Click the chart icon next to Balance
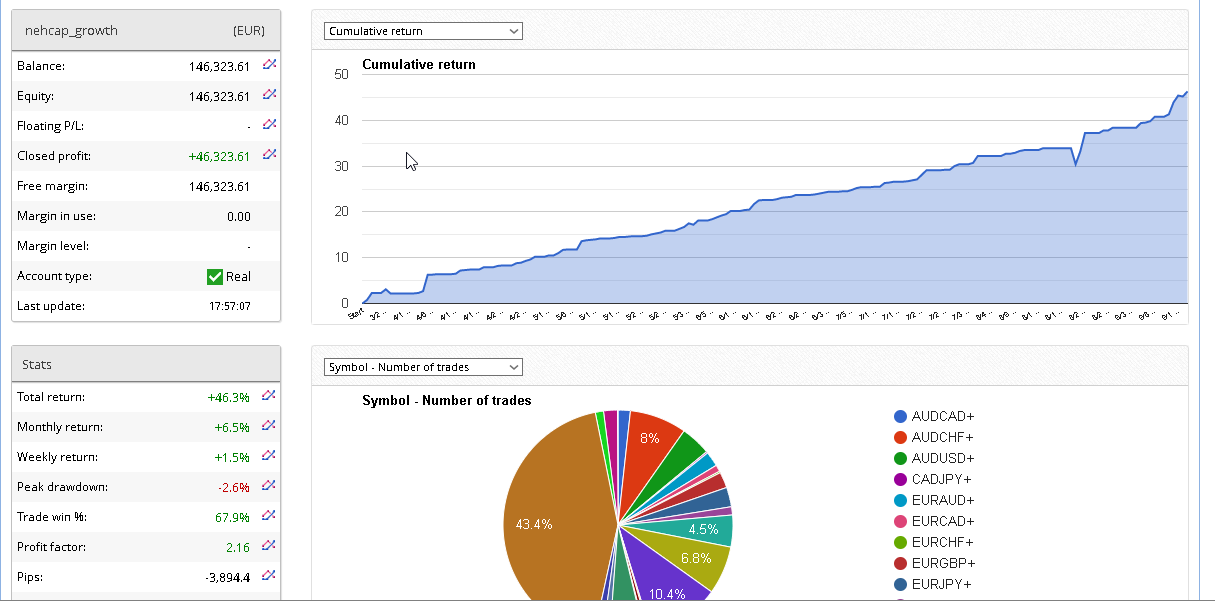The image size is (1215, 610). click(269, 65)
